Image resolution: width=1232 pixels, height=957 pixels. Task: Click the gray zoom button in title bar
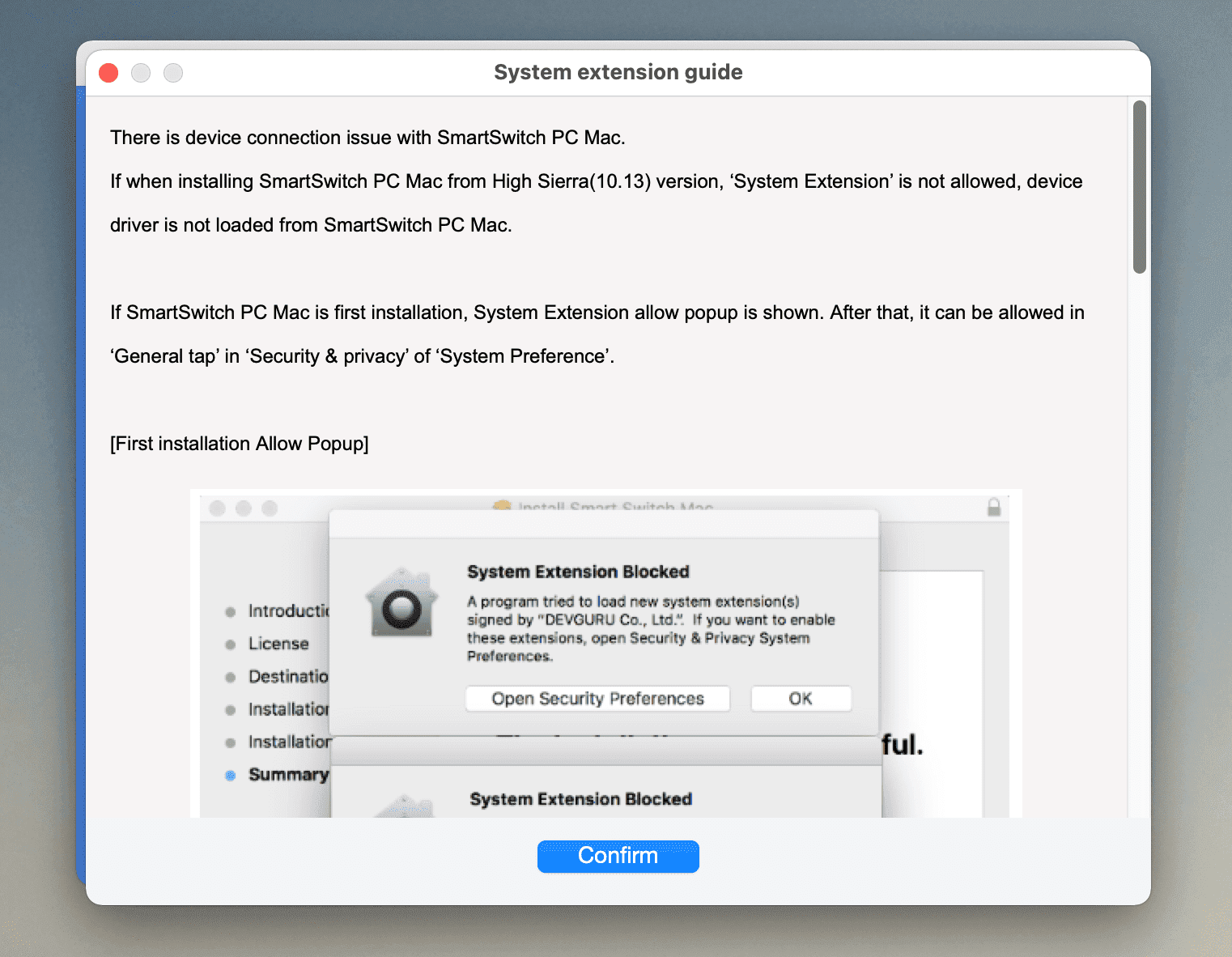click(x=173, y=73)
